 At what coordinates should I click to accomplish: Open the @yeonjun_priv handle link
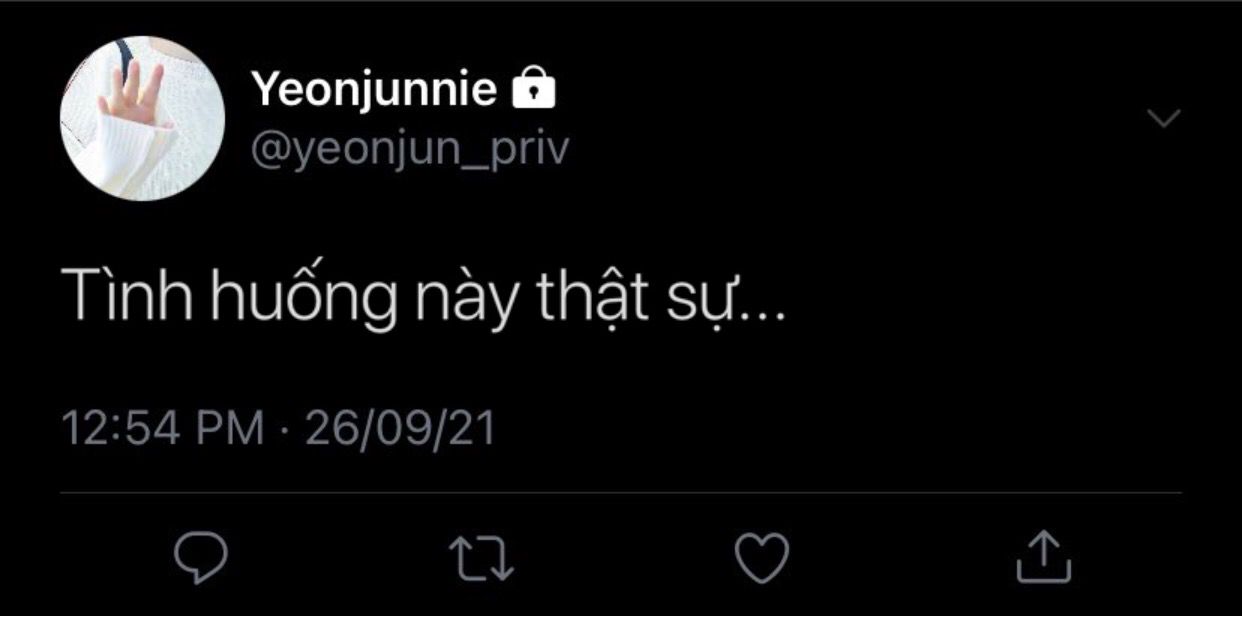pos(410,148)
